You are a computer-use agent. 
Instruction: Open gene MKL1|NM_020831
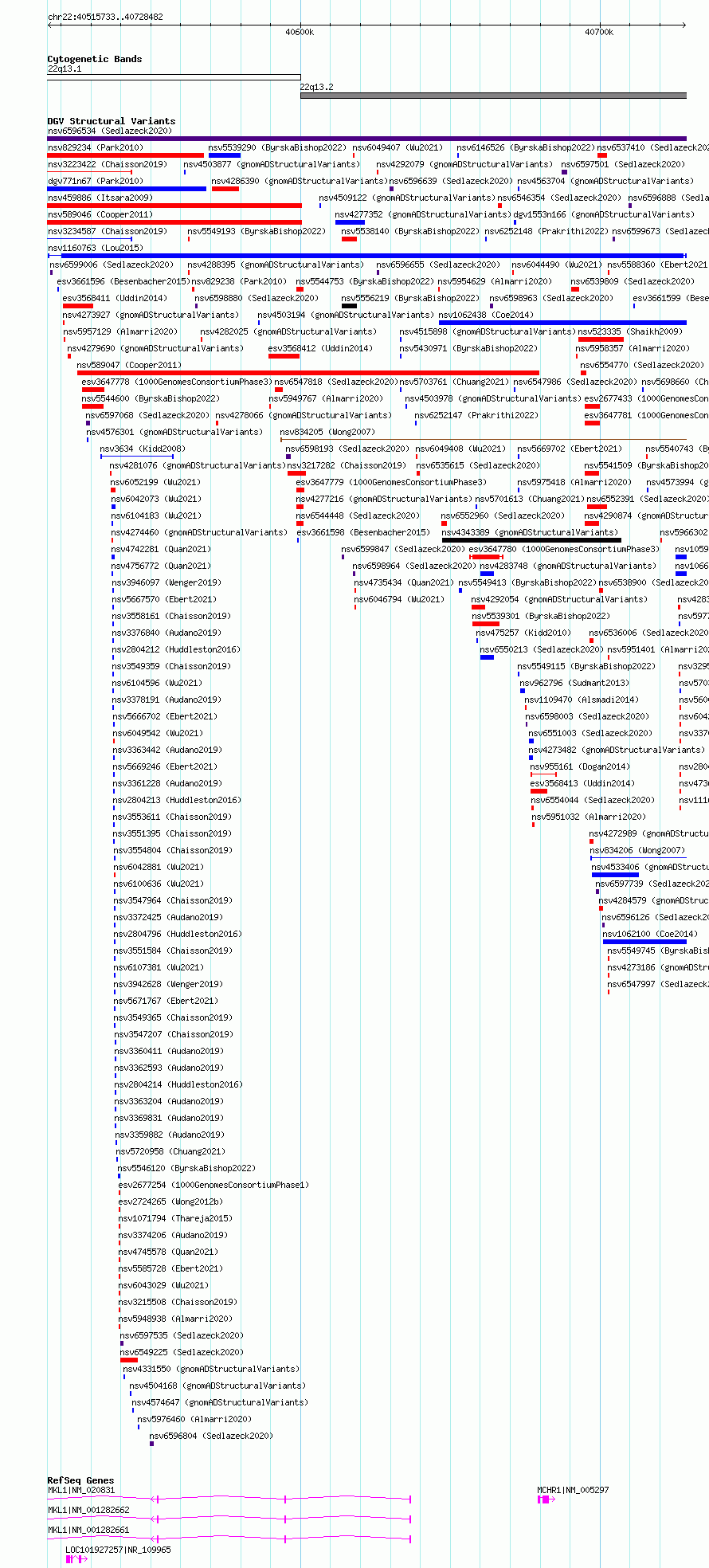pyautogui.click(x=81, y=1490)
